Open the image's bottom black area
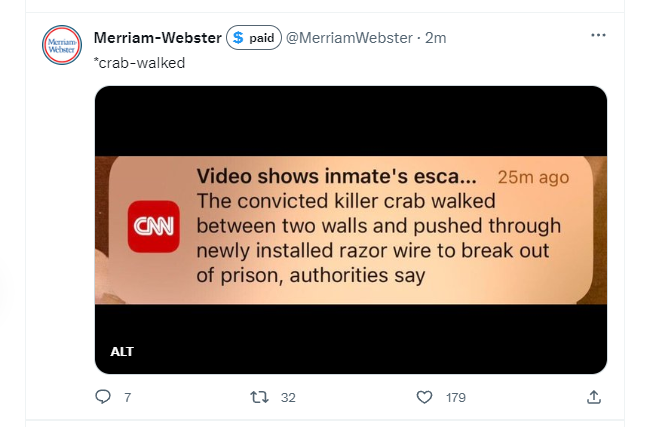Screen dimensions: 653x427 point(351,339)
